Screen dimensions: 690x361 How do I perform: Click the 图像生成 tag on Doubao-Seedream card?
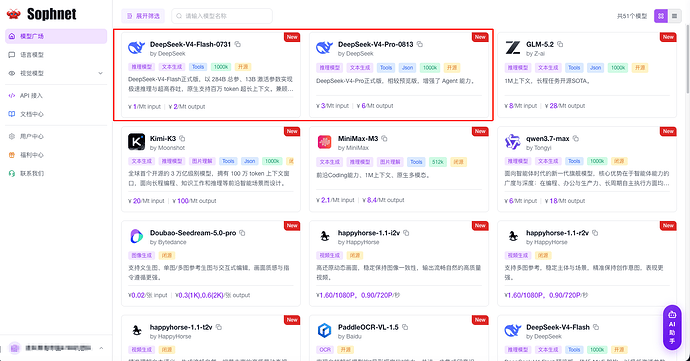click(x=141, y=255)
